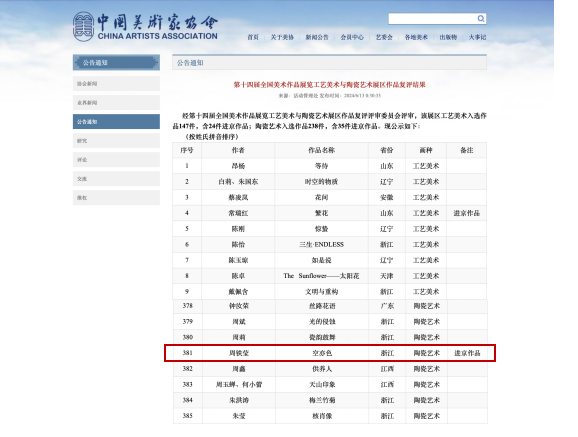Click work title 梅兰竹菊

(322, 400)
